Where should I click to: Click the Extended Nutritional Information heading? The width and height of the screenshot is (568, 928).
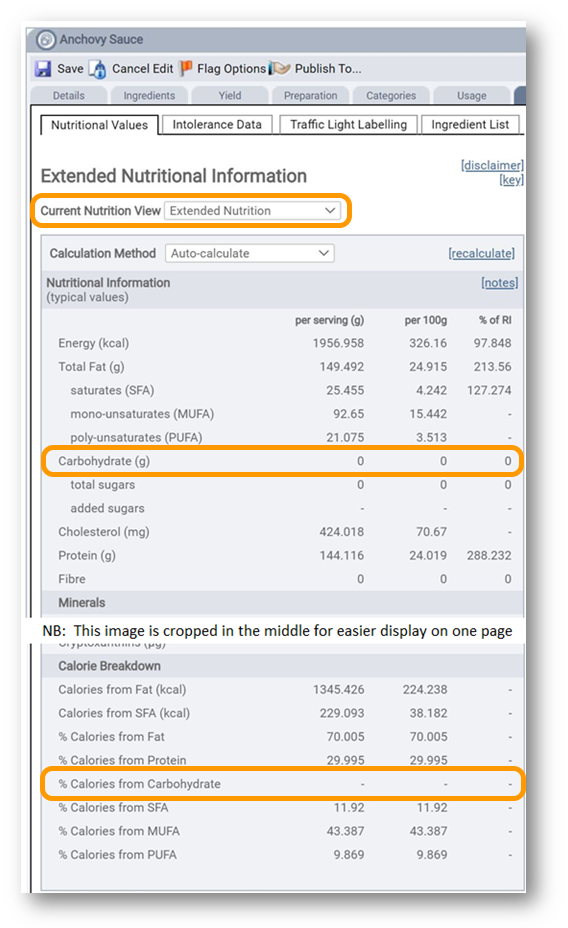173,176
